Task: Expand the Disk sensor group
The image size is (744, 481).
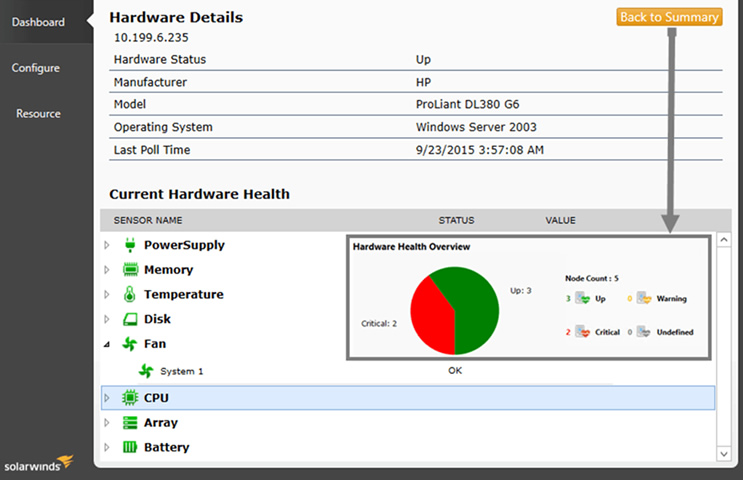Action: coord(107,319)
